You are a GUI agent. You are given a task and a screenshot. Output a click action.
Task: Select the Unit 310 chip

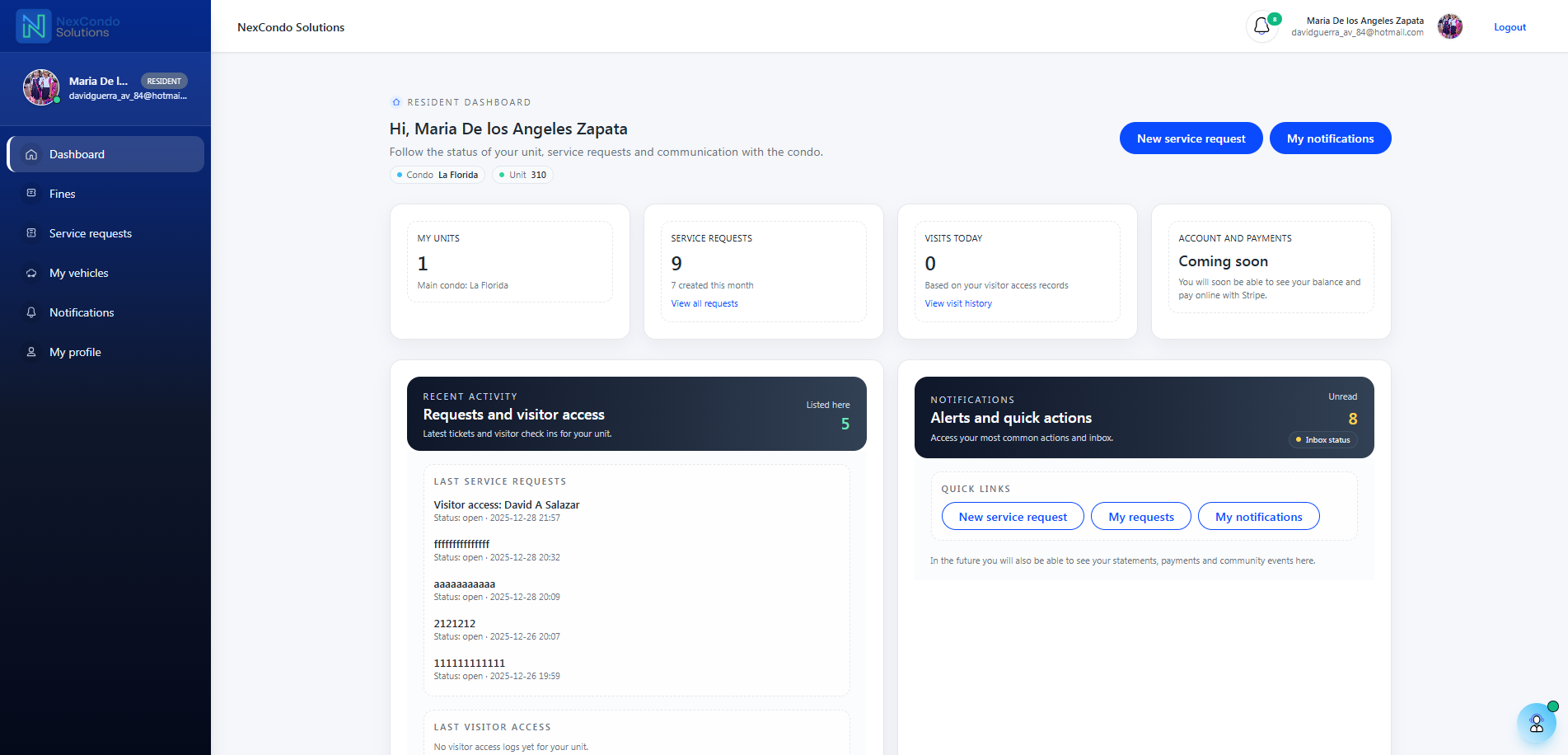[x=522, y=174]
